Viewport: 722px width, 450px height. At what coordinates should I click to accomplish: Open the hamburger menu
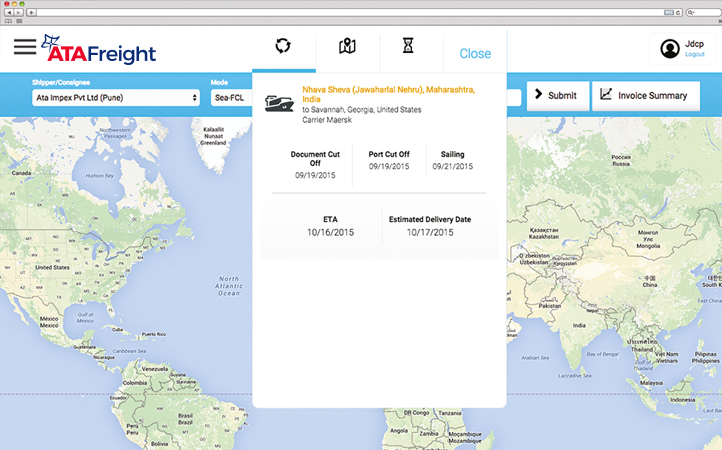pyautogui.click(x=25, y=47)
